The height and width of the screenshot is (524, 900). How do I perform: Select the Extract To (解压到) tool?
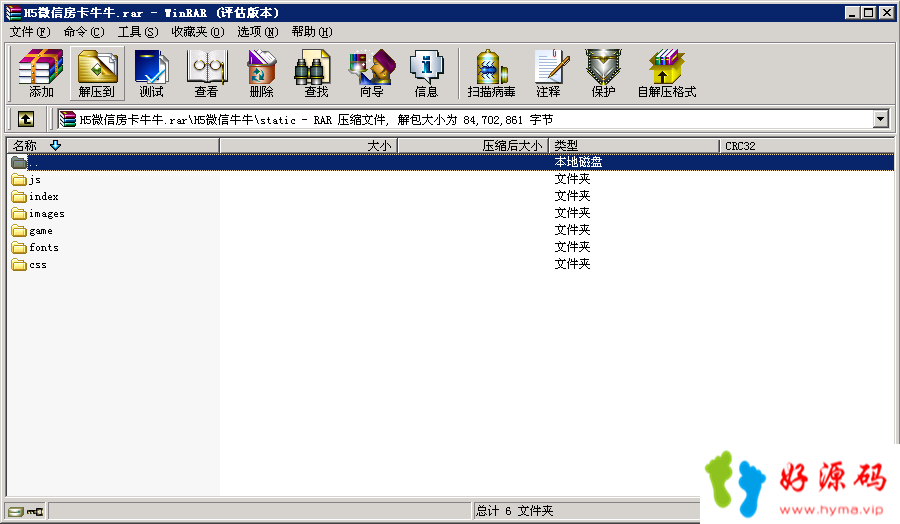(x=97, y=73)
